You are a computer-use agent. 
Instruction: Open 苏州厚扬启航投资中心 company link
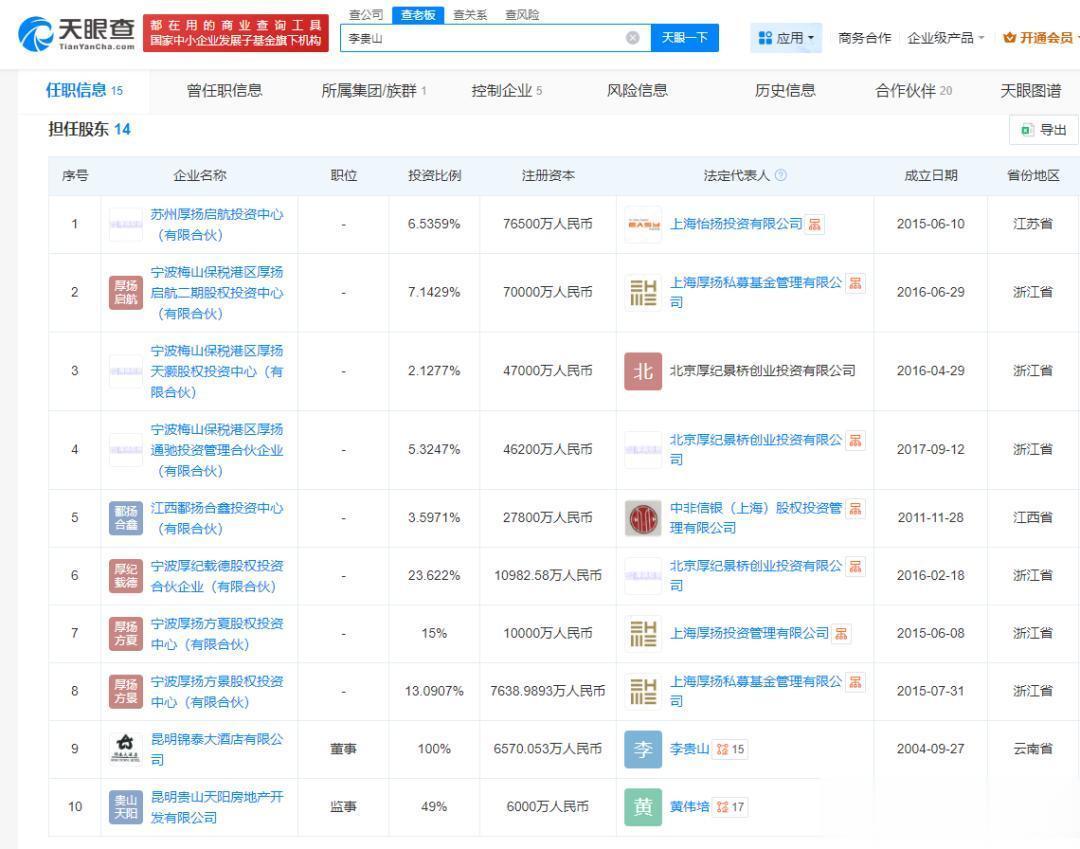tap(217, 225)
